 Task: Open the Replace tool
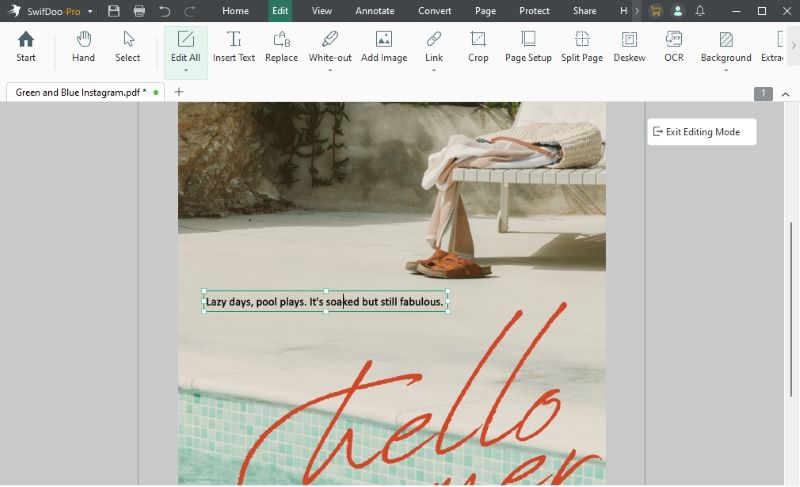point(281,46)
